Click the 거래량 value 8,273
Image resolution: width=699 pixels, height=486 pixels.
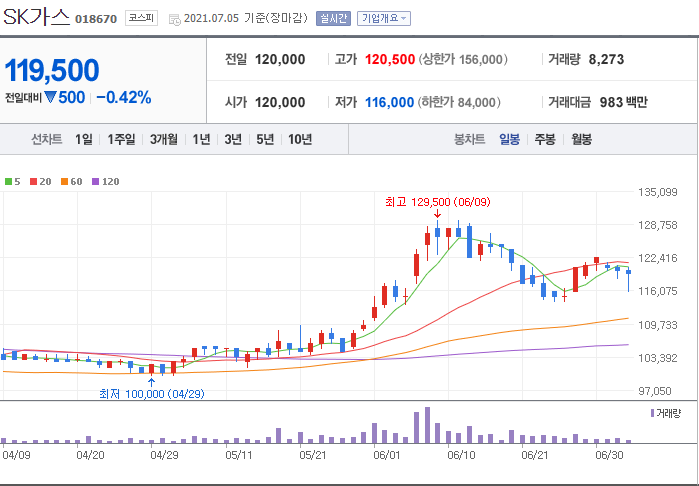(x=606, y=59)
